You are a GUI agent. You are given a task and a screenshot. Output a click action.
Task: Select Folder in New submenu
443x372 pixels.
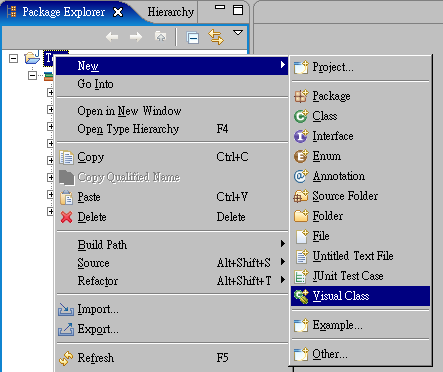point(361,216)
